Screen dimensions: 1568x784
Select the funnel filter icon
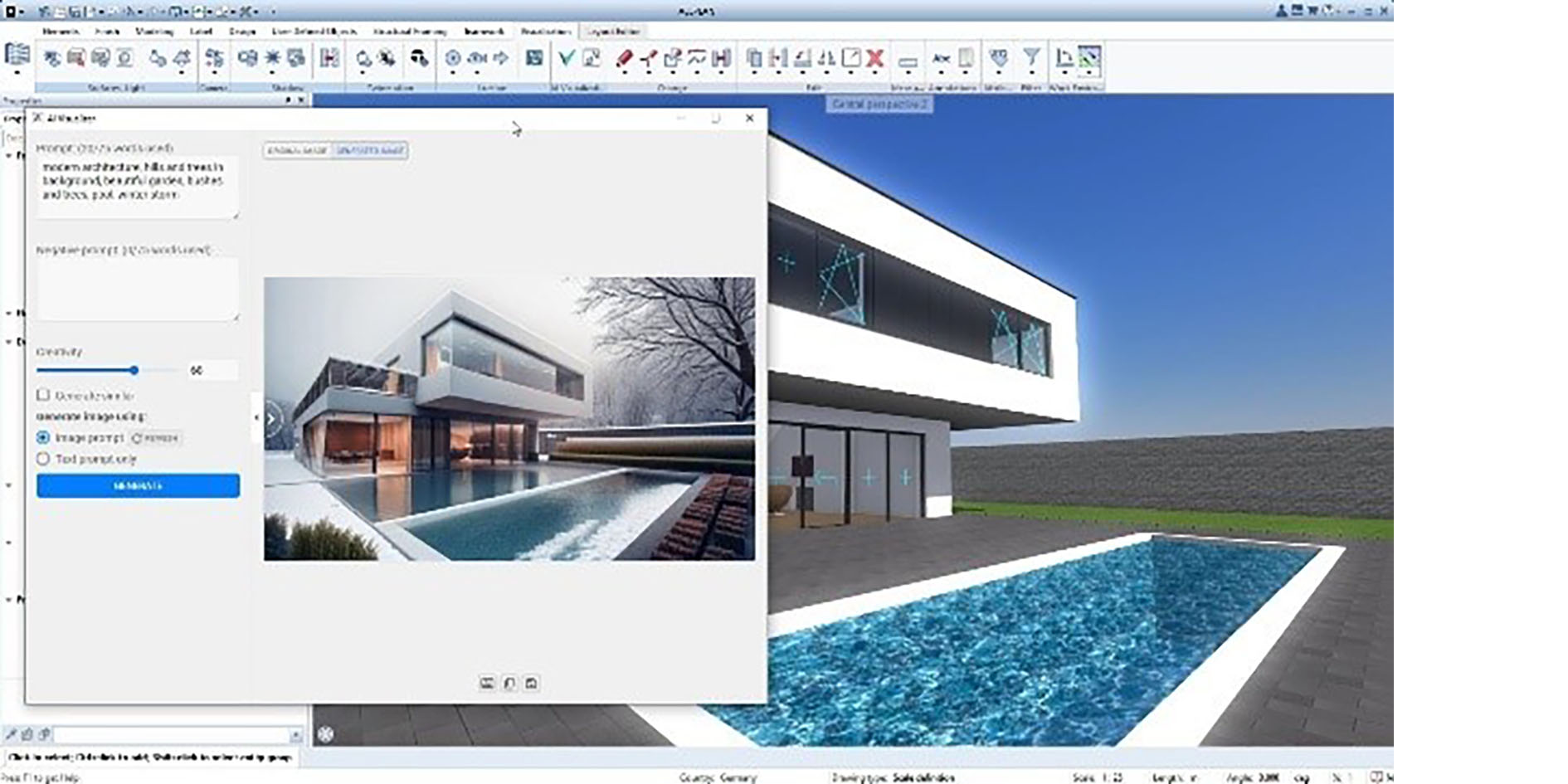[x=1031, y=56]
